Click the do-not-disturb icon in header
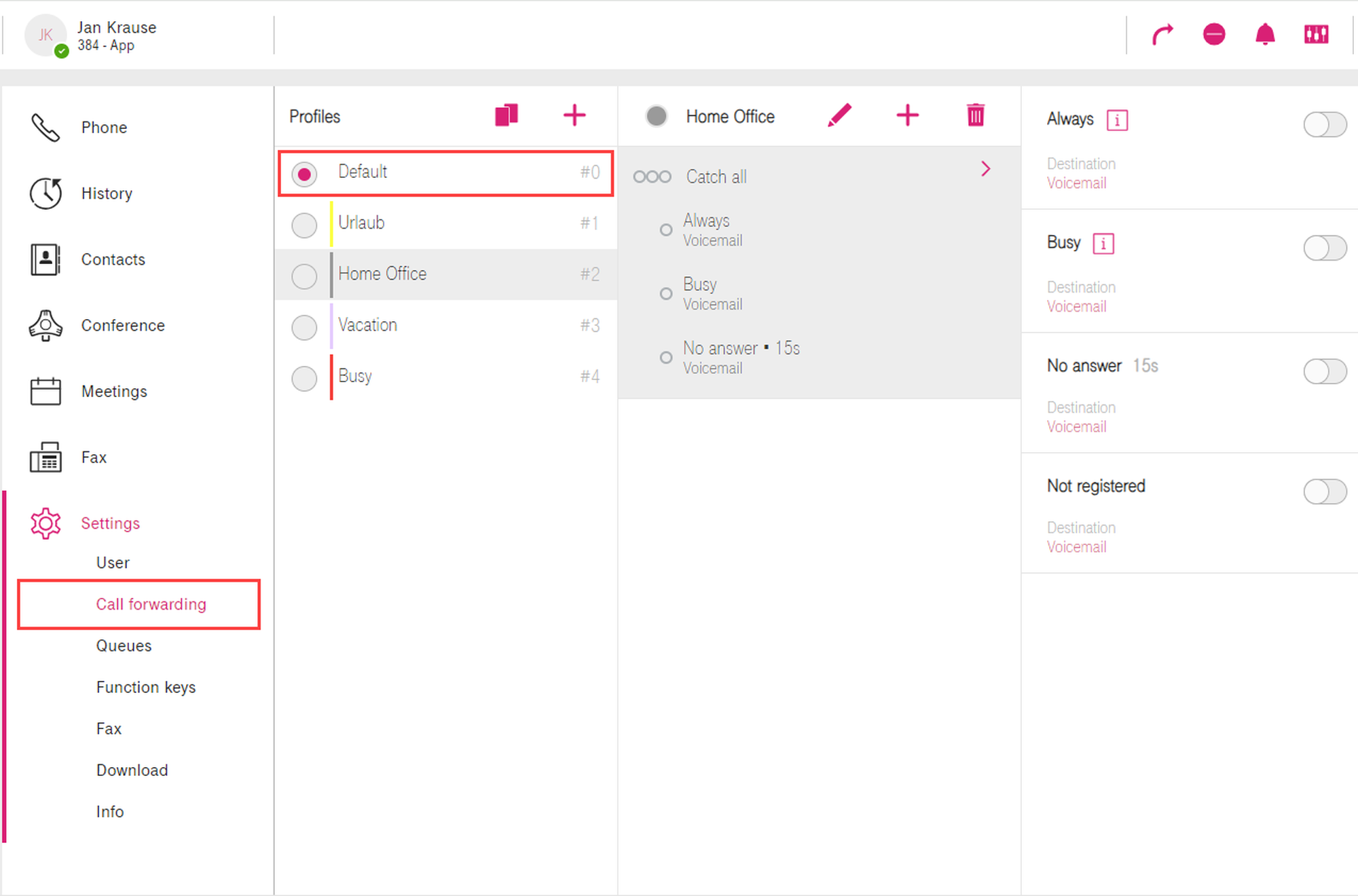Viewport: 1358px width, 896px height. pos(1214,34)
